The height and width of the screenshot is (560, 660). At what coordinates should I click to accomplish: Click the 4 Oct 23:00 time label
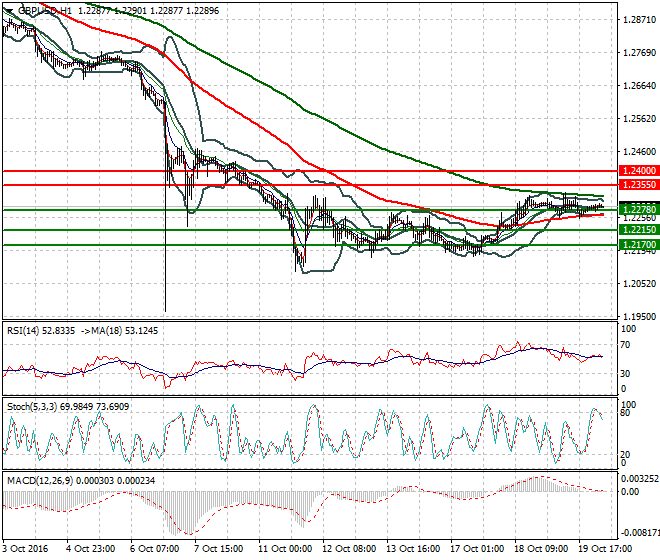90,549
